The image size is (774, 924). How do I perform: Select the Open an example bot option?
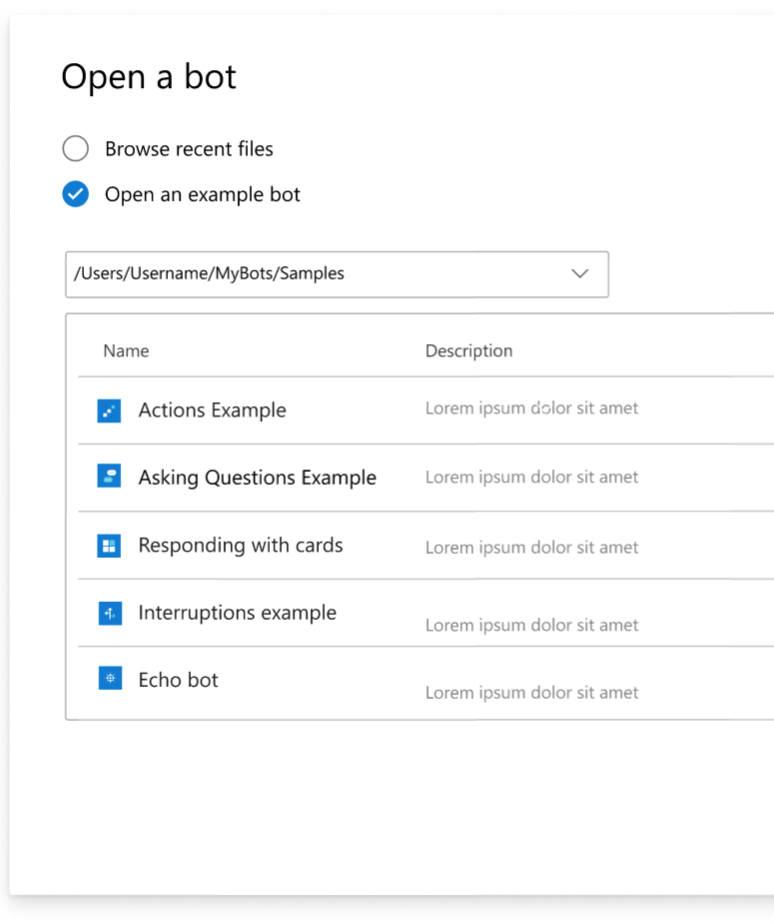tap(75, 194)
